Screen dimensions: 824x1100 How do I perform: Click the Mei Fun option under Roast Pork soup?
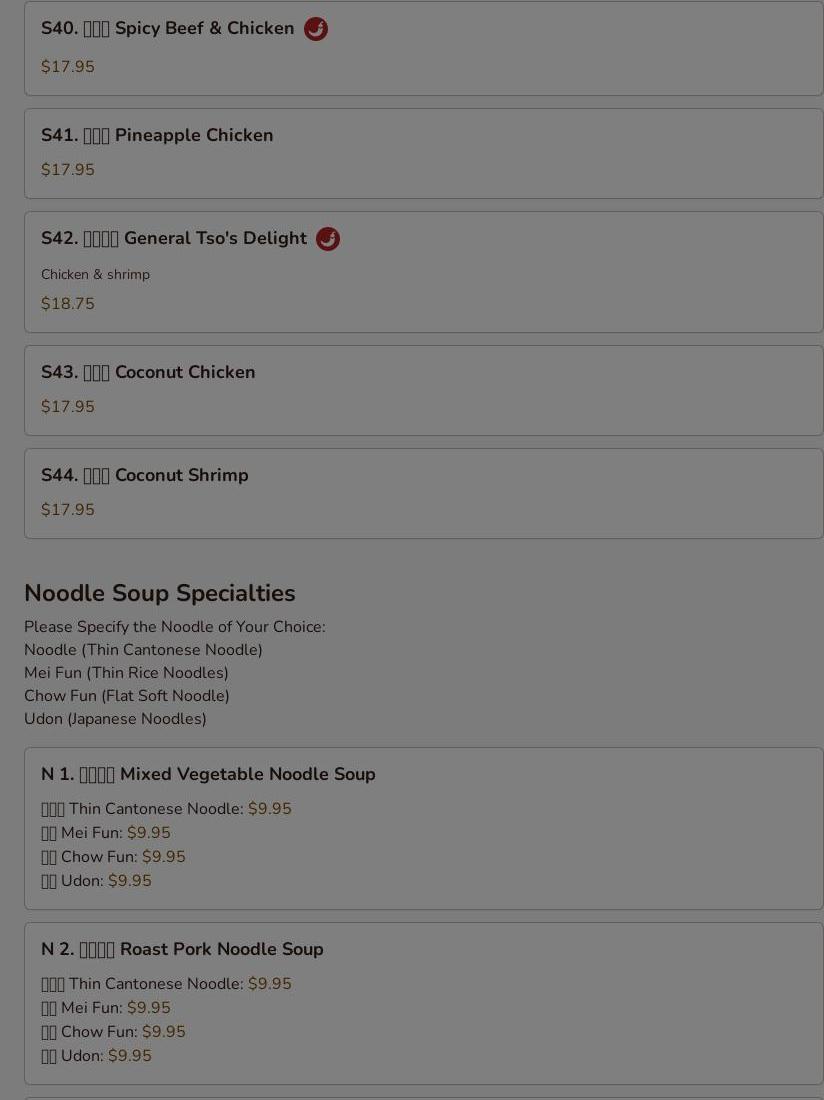click(x=106, y=1007)
